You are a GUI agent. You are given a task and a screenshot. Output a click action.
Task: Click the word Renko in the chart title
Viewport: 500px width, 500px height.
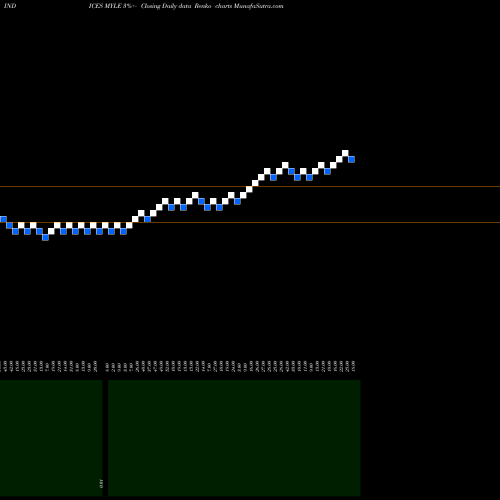point(203,6)
